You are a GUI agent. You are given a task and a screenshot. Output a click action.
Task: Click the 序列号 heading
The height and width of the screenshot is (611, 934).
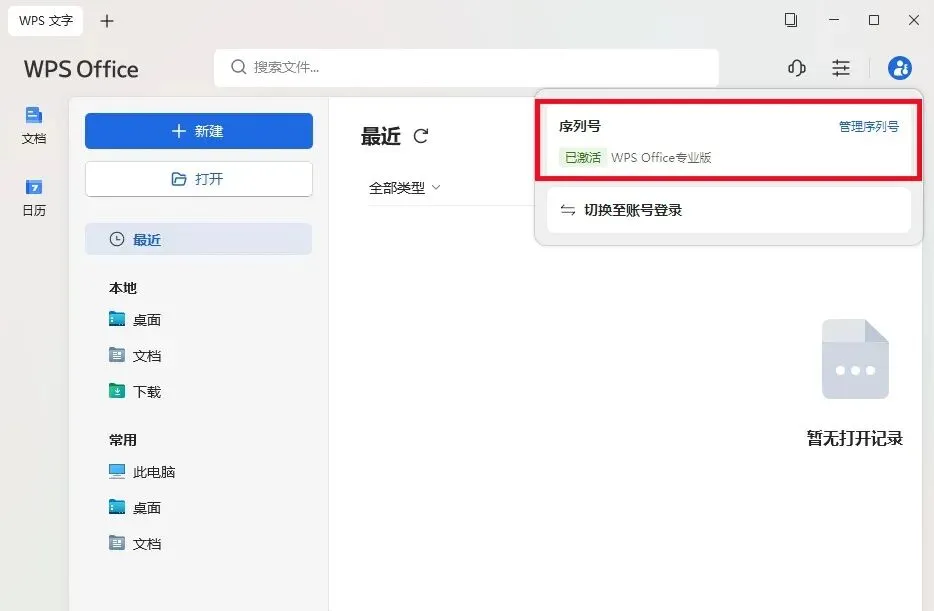pos(580,126)
